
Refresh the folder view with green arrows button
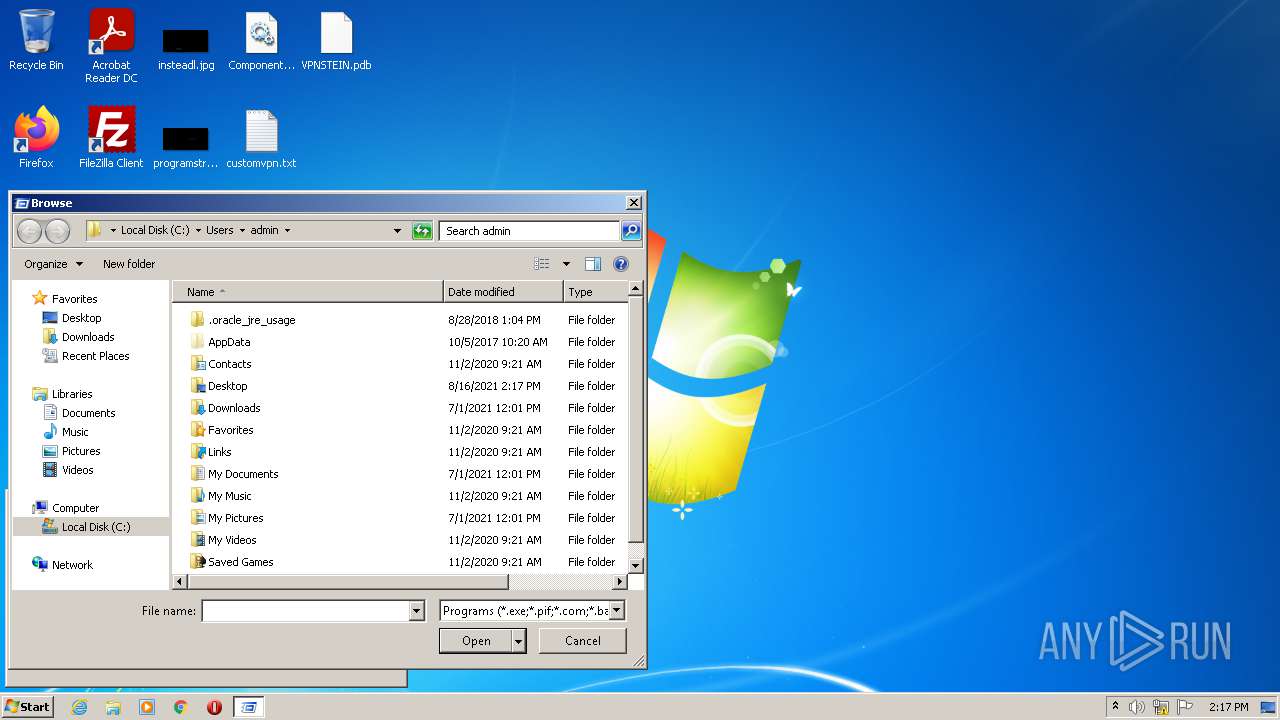(422, 231)
